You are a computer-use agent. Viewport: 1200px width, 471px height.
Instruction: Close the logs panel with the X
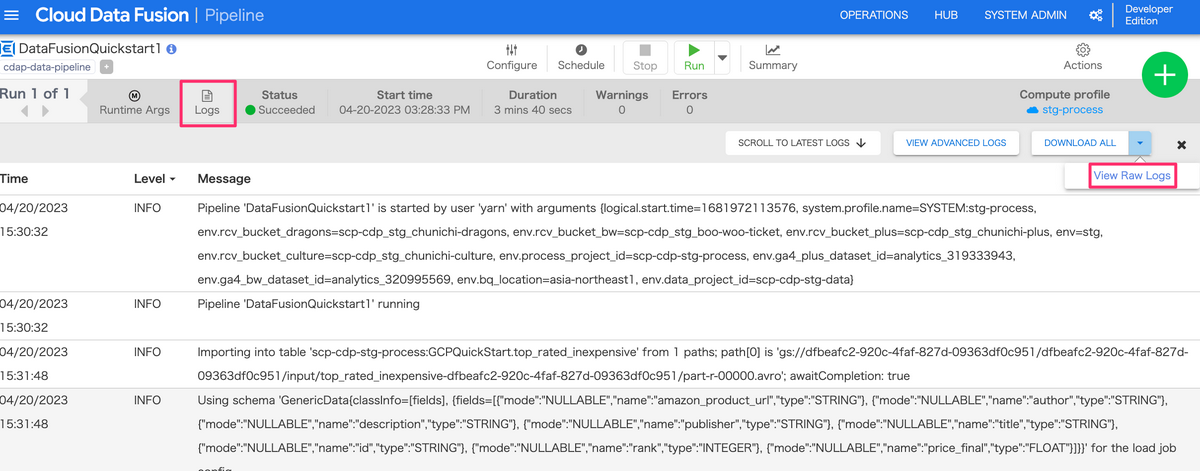(x=1181, y=145)
